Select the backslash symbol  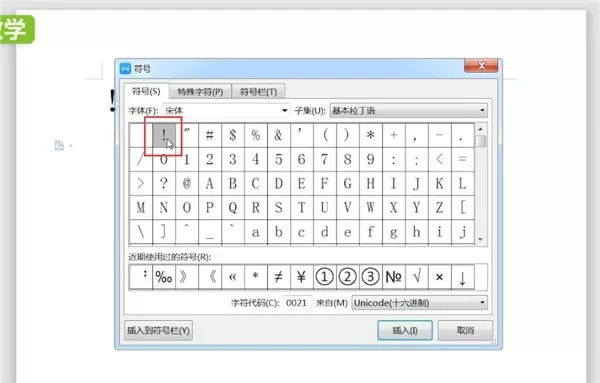click(141, 232)
